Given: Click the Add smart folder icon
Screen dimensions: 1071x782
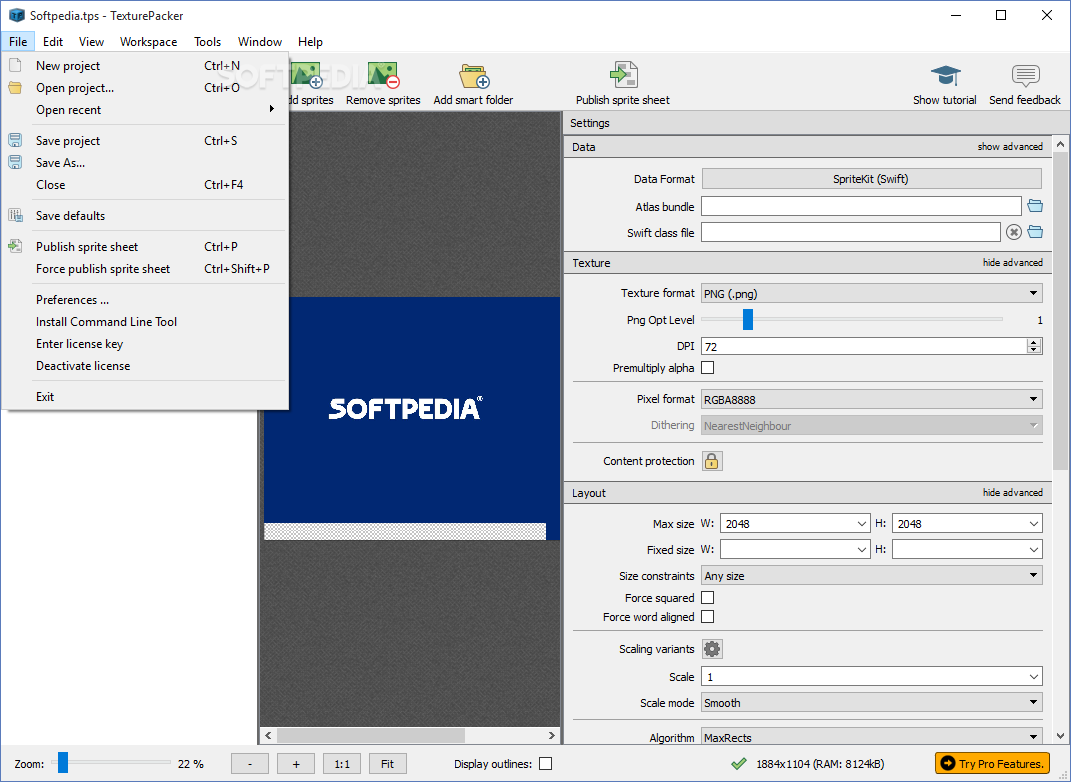Looking at the screenshot, I should 473,75.
